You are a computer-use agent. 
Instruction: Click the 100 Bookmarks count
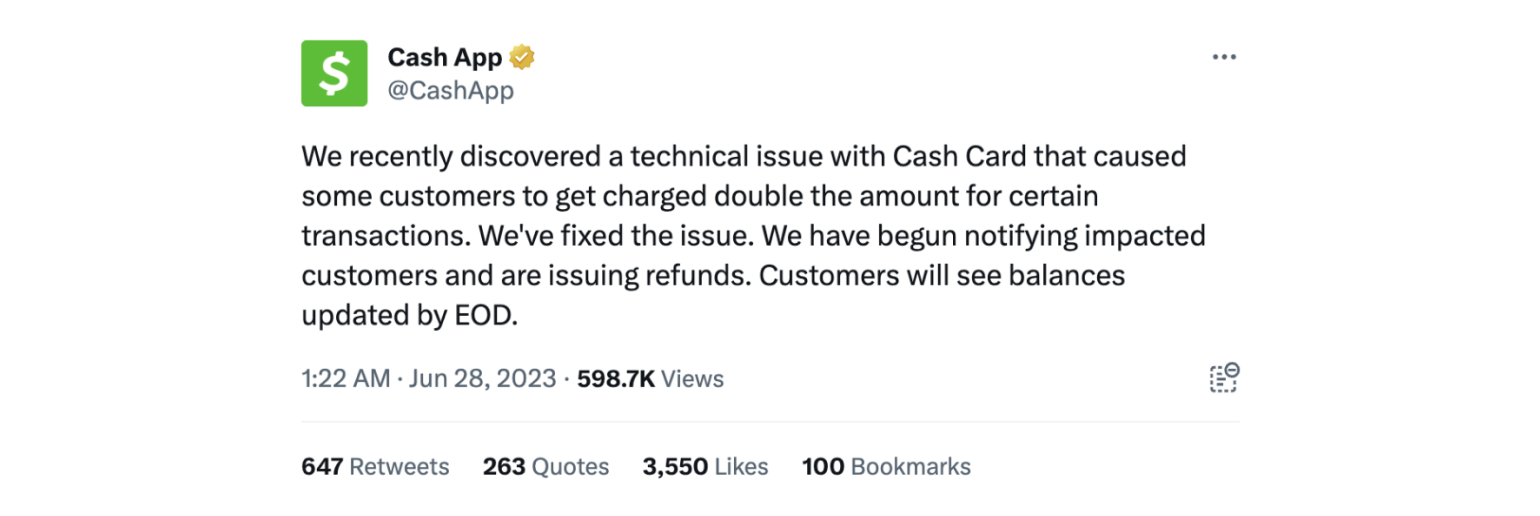(886, 466)
